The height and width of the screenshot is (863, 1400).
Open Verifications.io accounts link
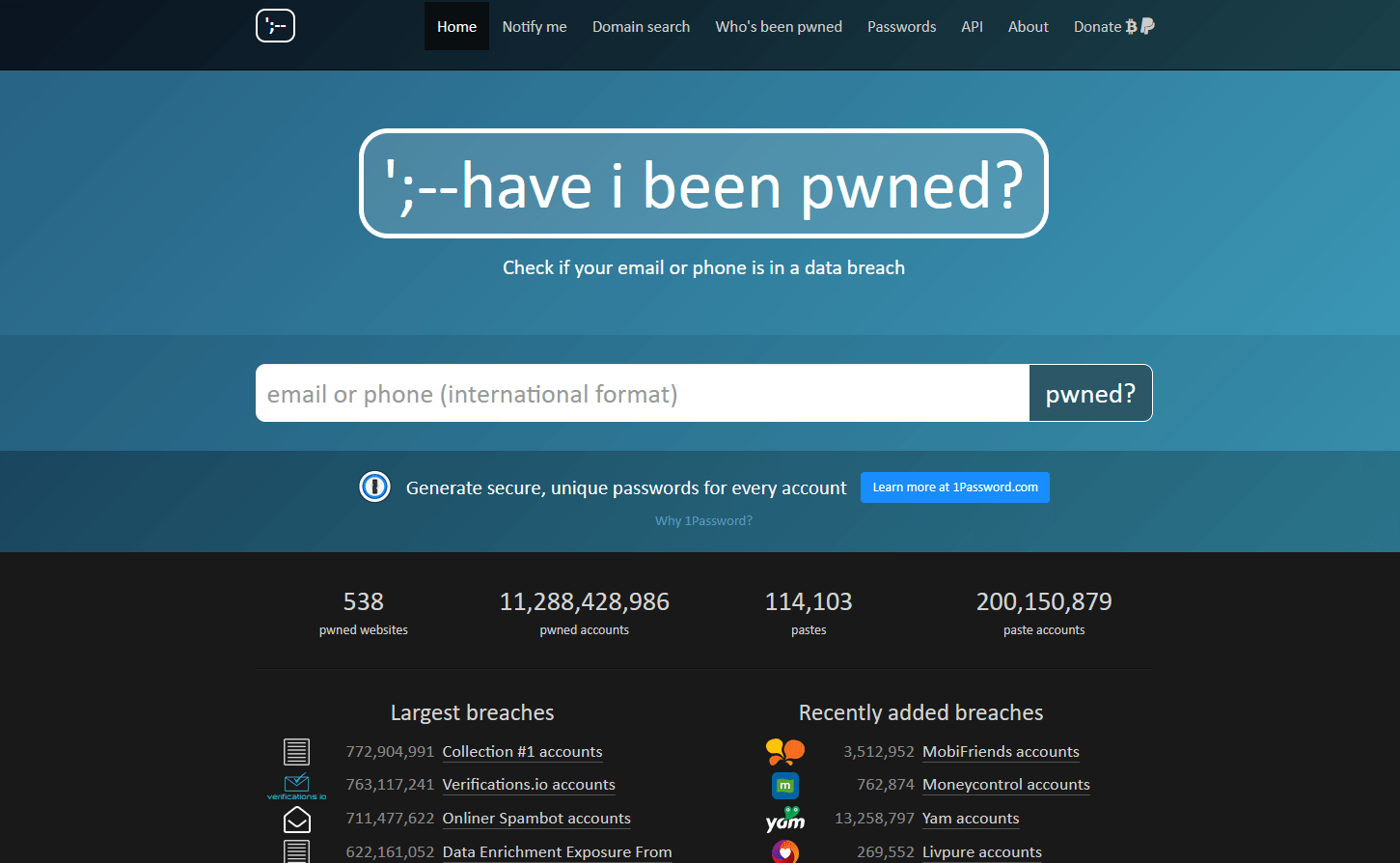[x=529, y=785]
